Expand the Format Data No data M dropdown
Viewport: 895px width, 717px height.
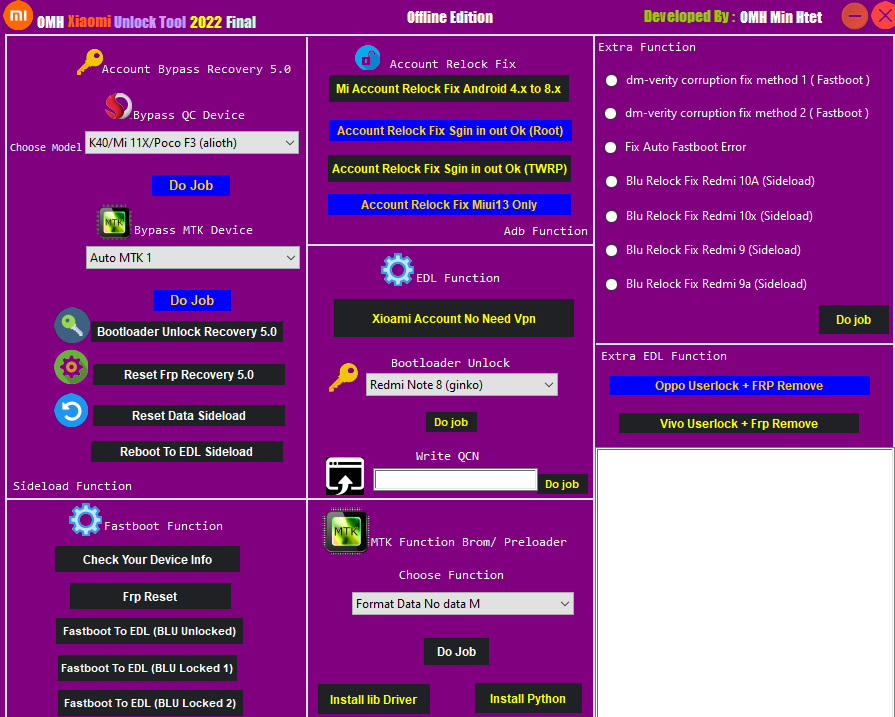[463, 604]
